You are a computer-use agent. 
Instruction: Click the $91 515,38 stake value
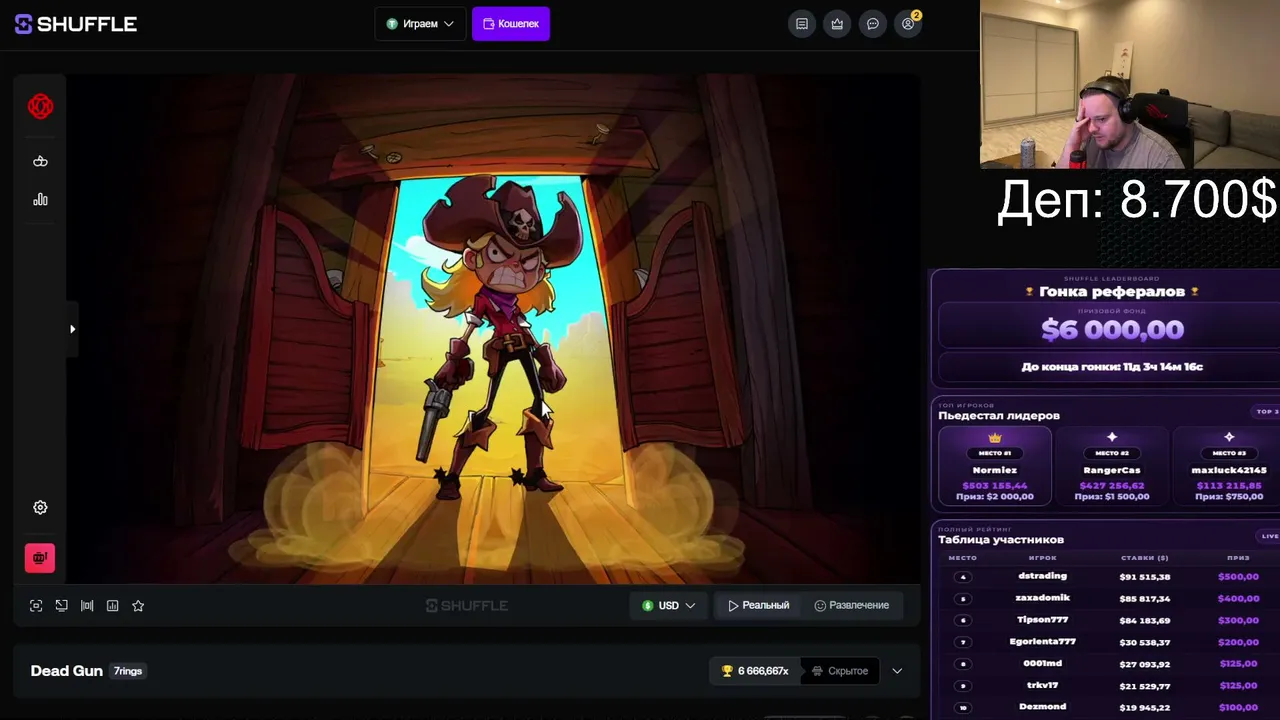1145,577
